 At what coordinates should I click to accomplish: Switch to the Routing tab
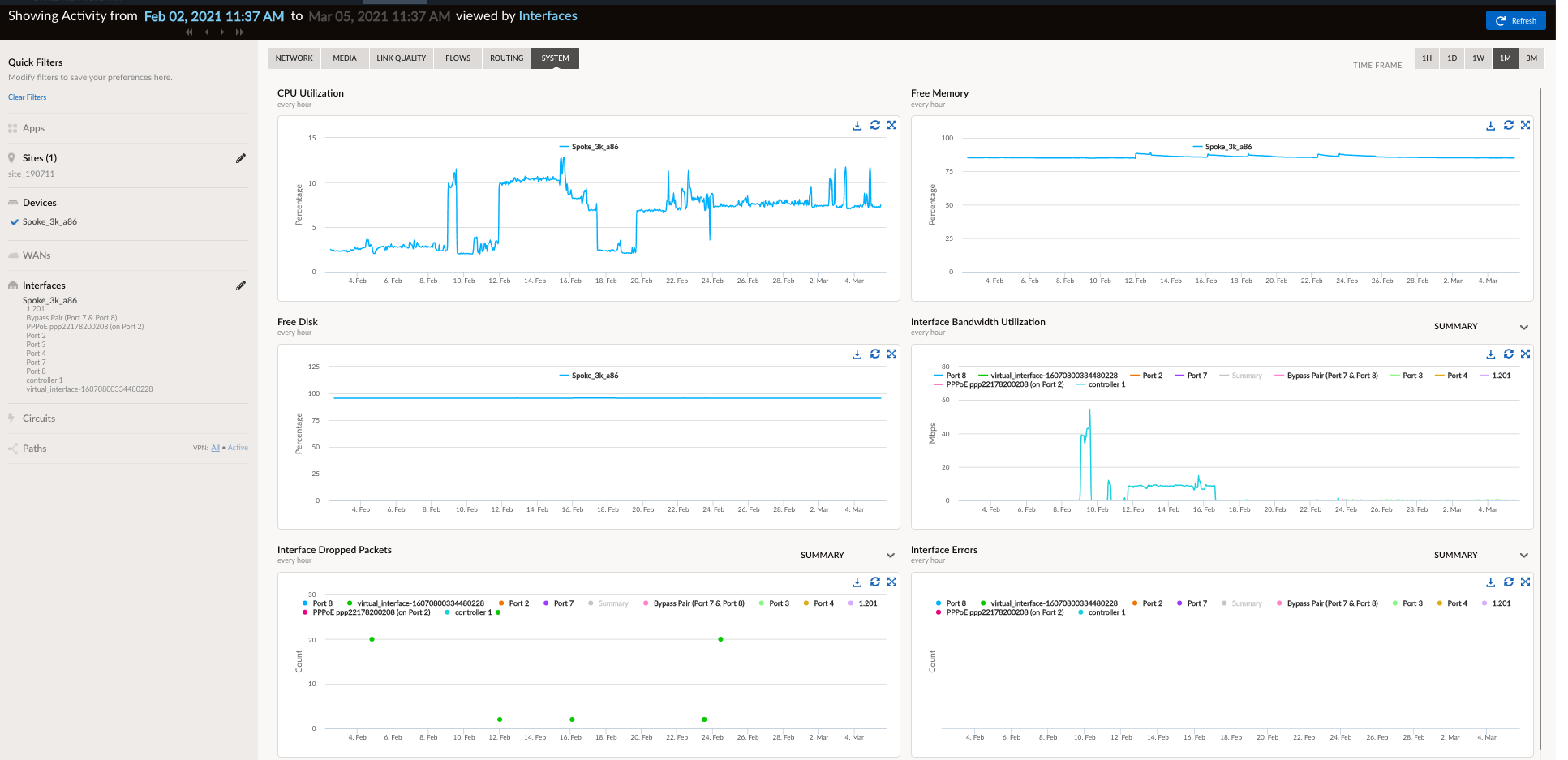click(506, 58)
